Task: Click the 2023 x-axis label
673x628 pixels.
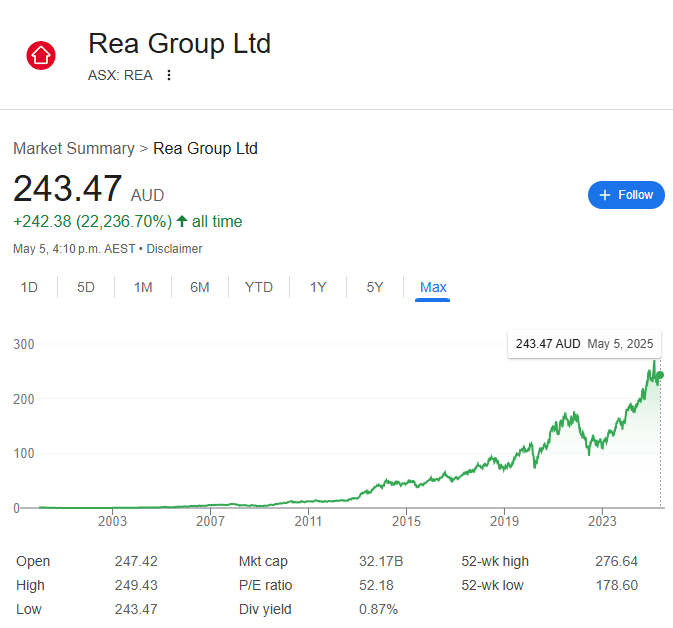Action: (602, 521)
